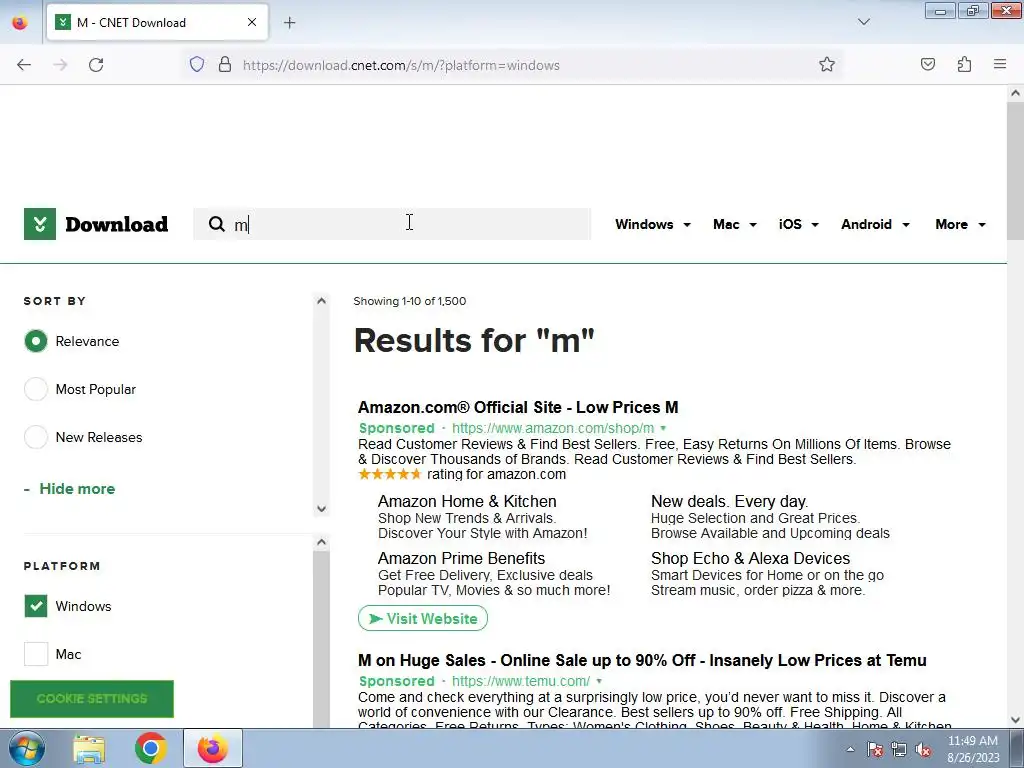Click the Sort By panel scroll down arrow
Image resolution: width=1024 pixels, height=768 pixels.
(x=321, y=509)
